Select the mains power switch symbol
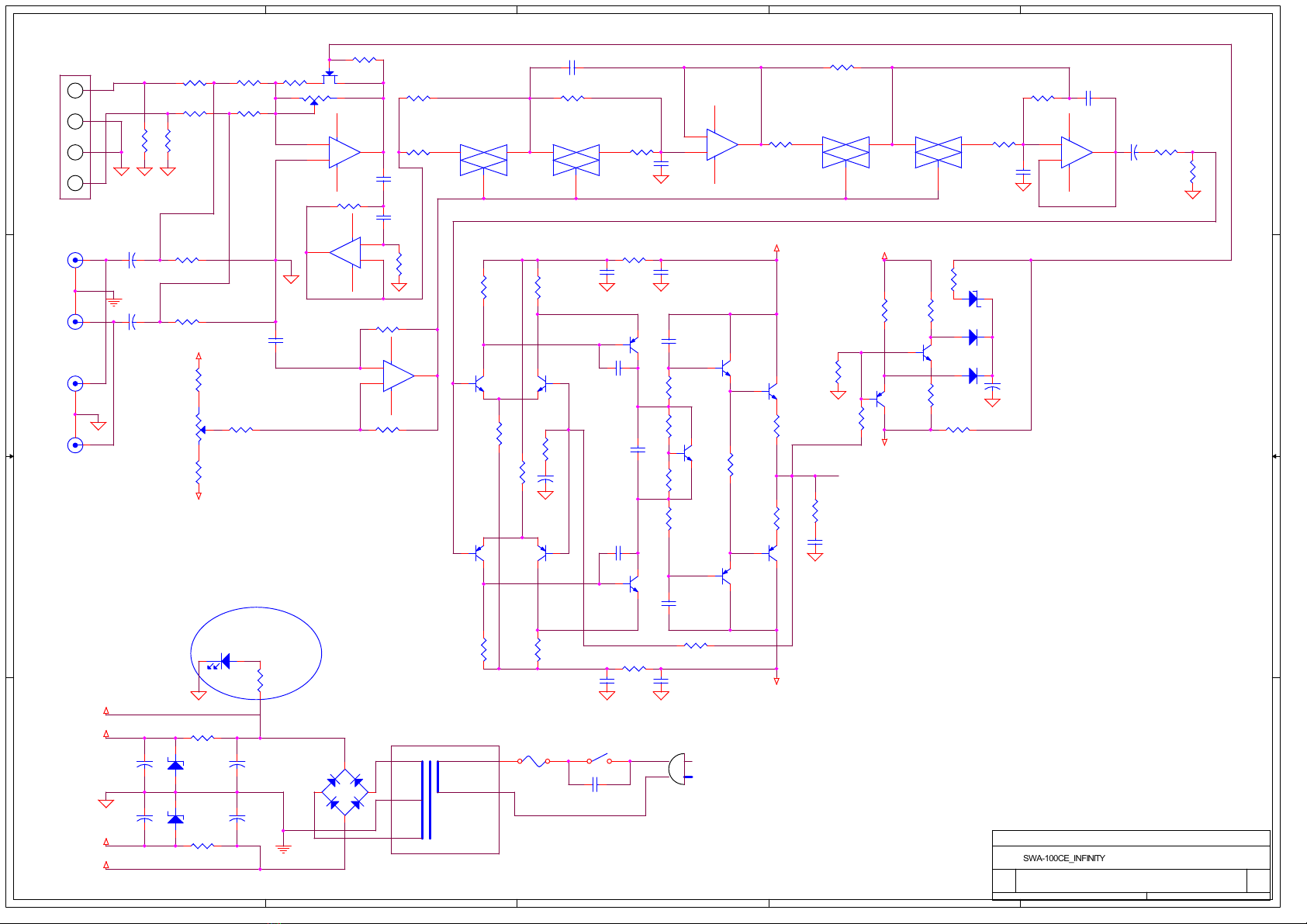Image resolution: width=1307 pixels, height=924 pixels. click(598, 759)
